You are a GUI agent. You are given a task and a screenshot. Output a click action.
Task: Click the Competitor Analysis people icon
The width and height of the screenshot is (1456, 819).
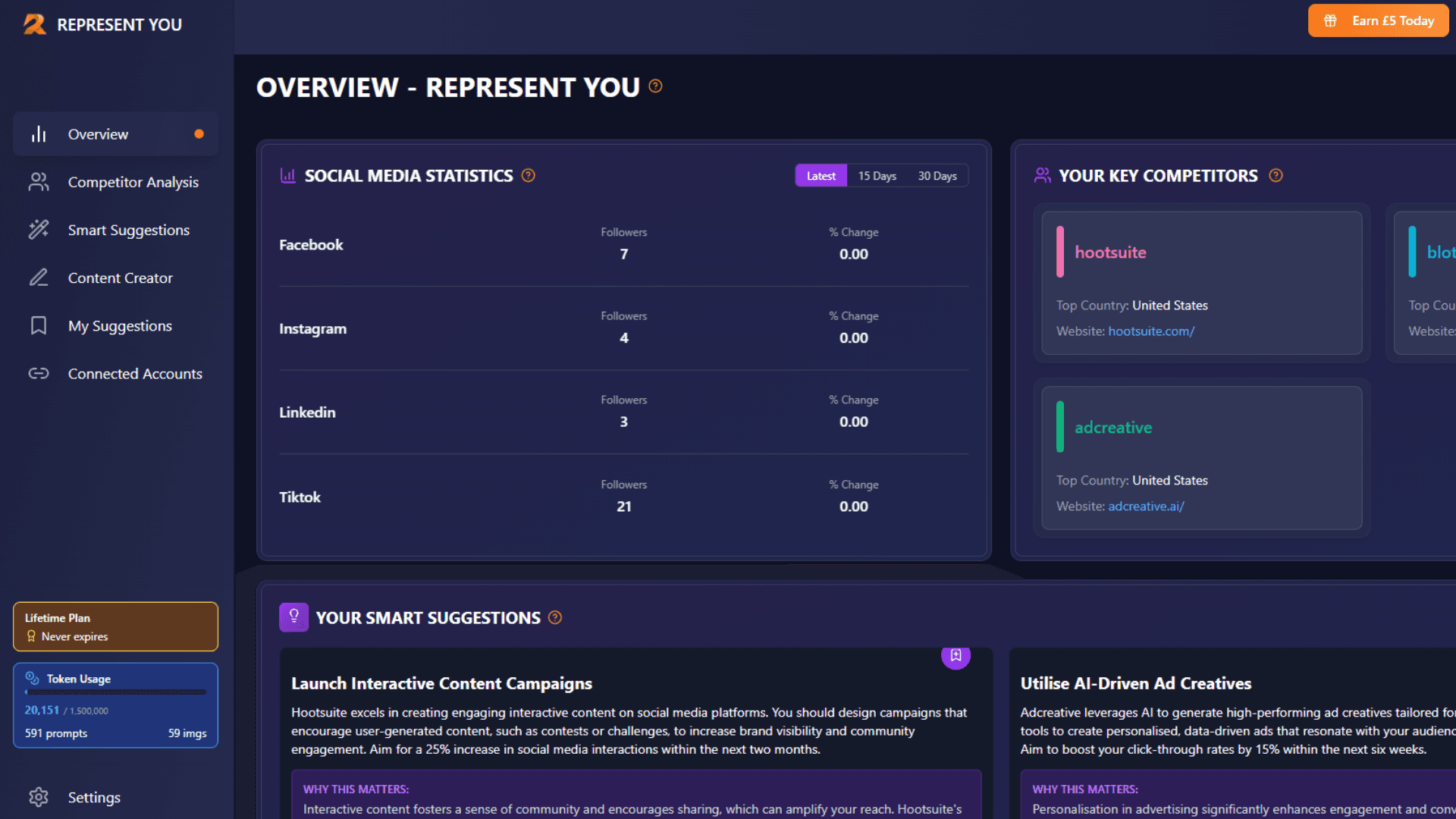coord(39,182)
